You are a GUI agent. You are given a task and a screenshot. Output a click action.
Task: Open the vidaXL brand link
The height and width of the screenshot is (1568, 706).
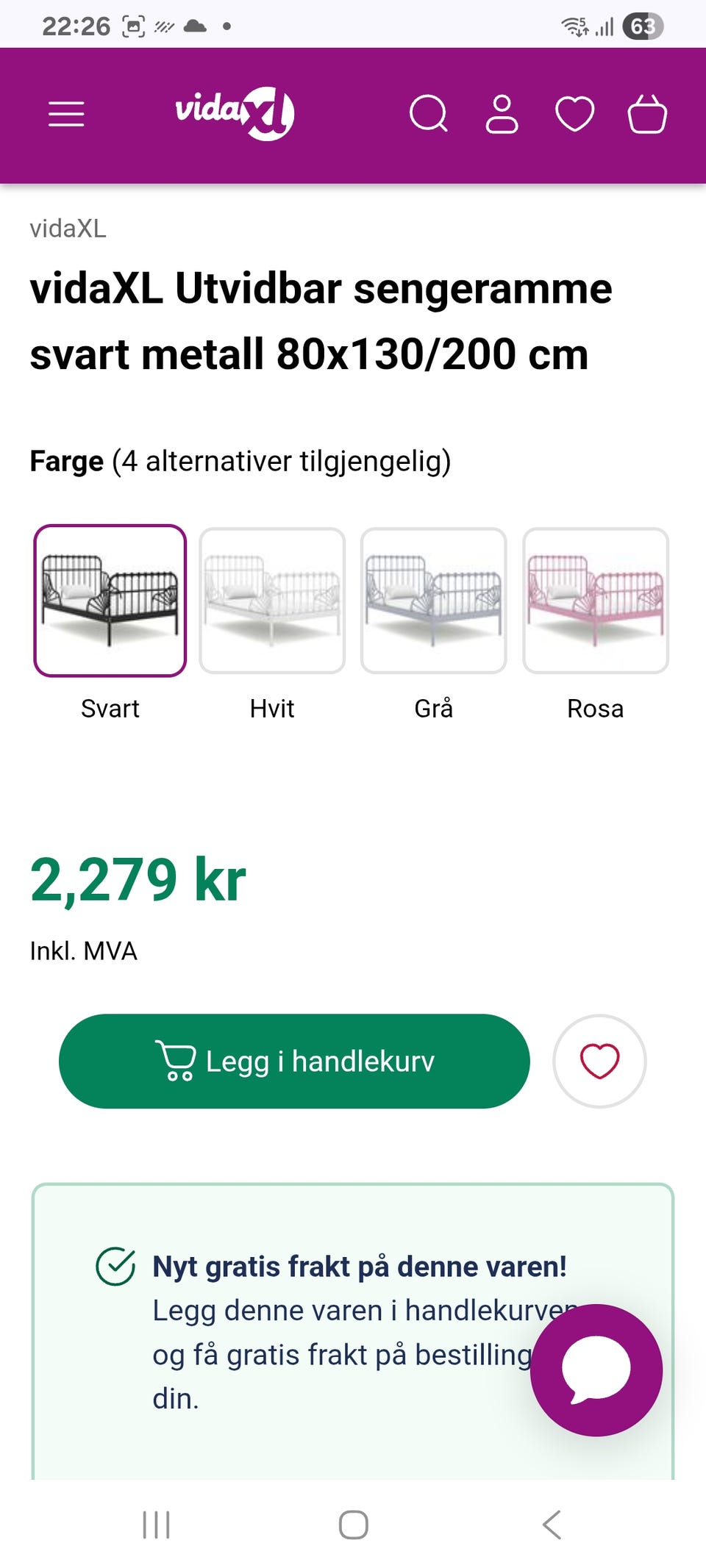pos(68,229)
